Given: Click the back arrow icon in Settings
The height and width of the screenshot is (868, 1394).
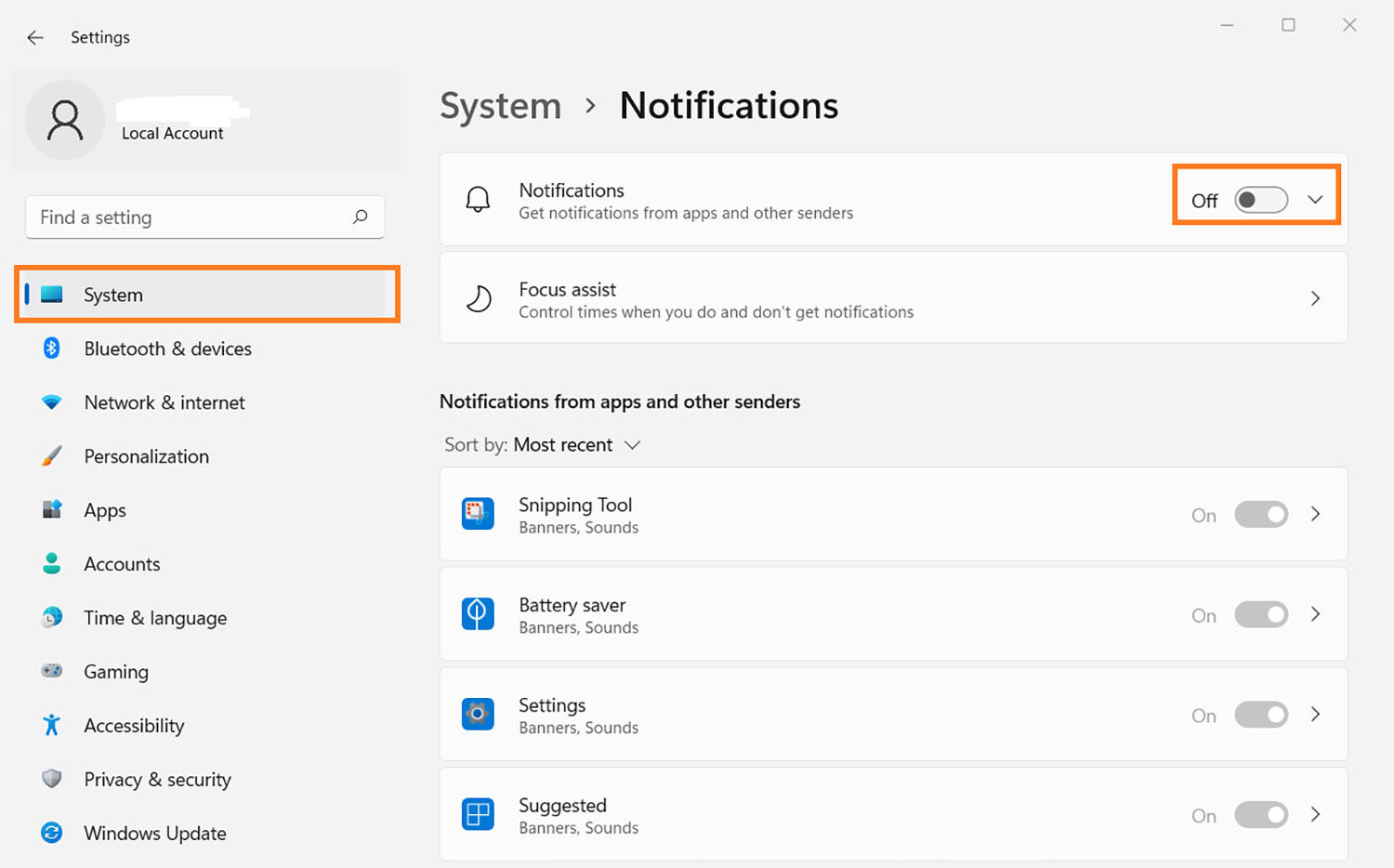Looking at the screenshot, I should point(35,37).
